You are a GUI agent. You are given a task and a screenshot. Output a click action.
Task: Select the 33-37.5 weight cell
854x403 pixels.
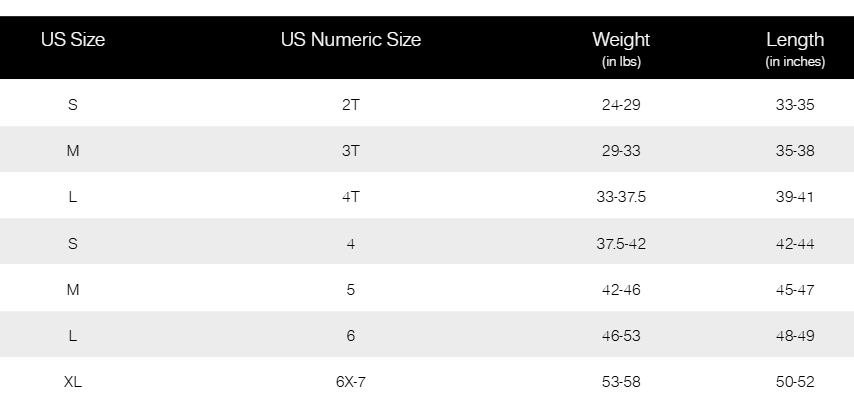pos(621,197)
